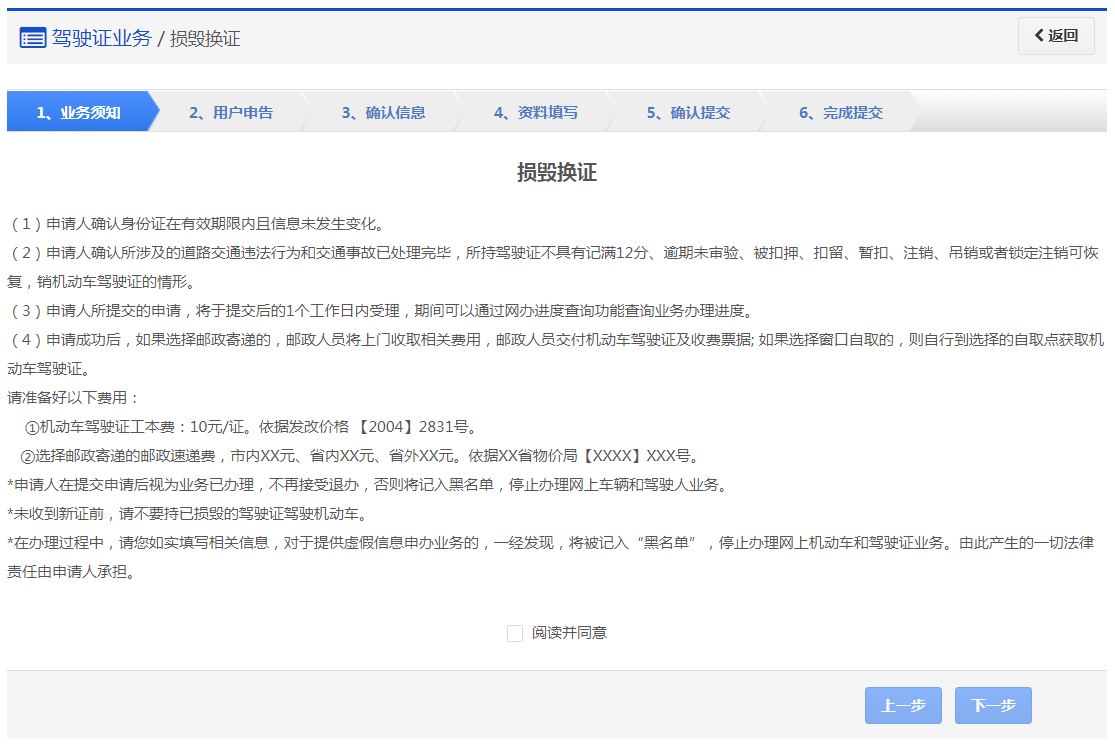The height and width of the screenshot is (745, 1115).
Task: Open step 4、资料填写
Action: tap(535, 112)
